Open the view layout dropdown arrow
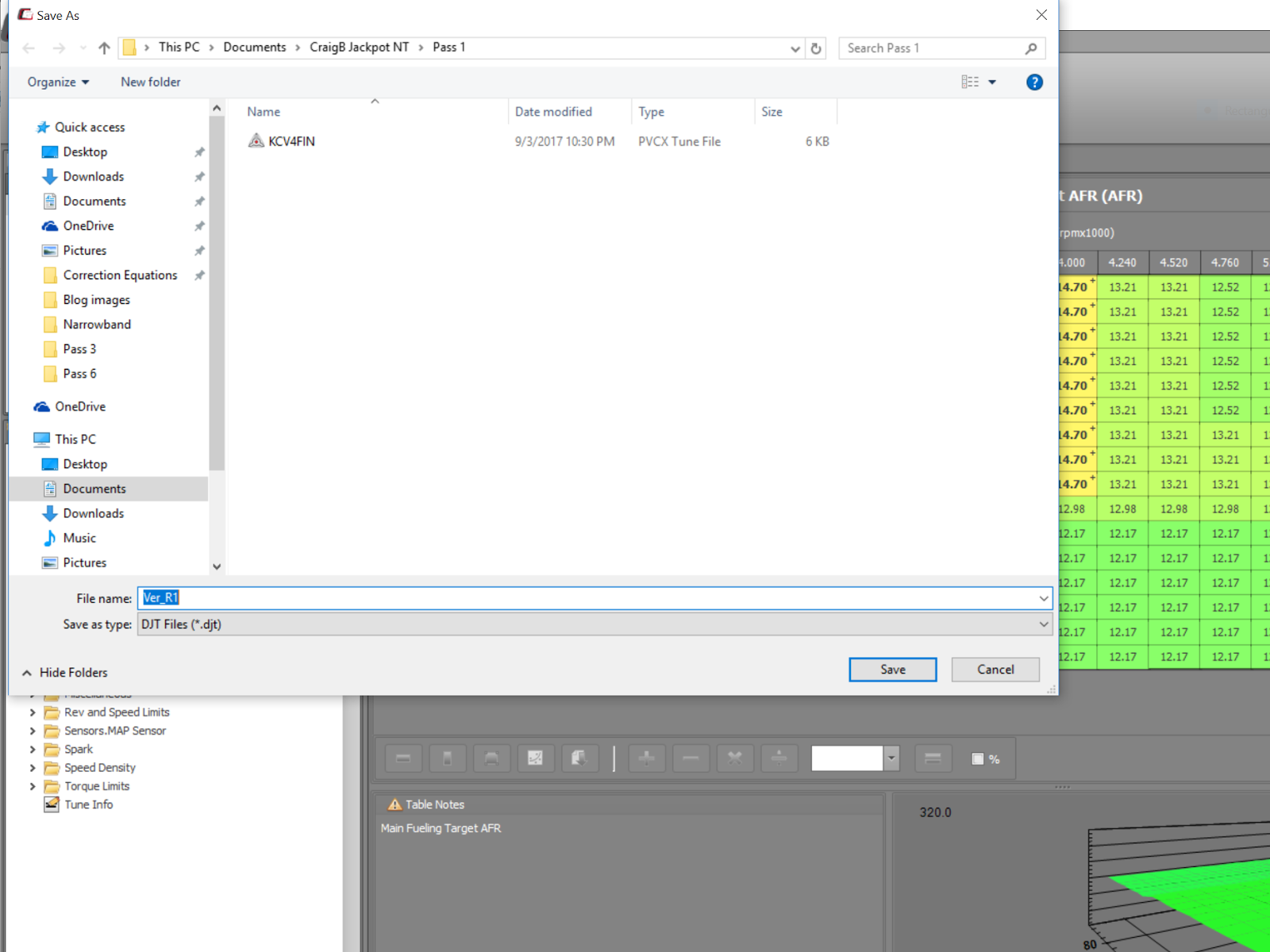 pos(992,82)
